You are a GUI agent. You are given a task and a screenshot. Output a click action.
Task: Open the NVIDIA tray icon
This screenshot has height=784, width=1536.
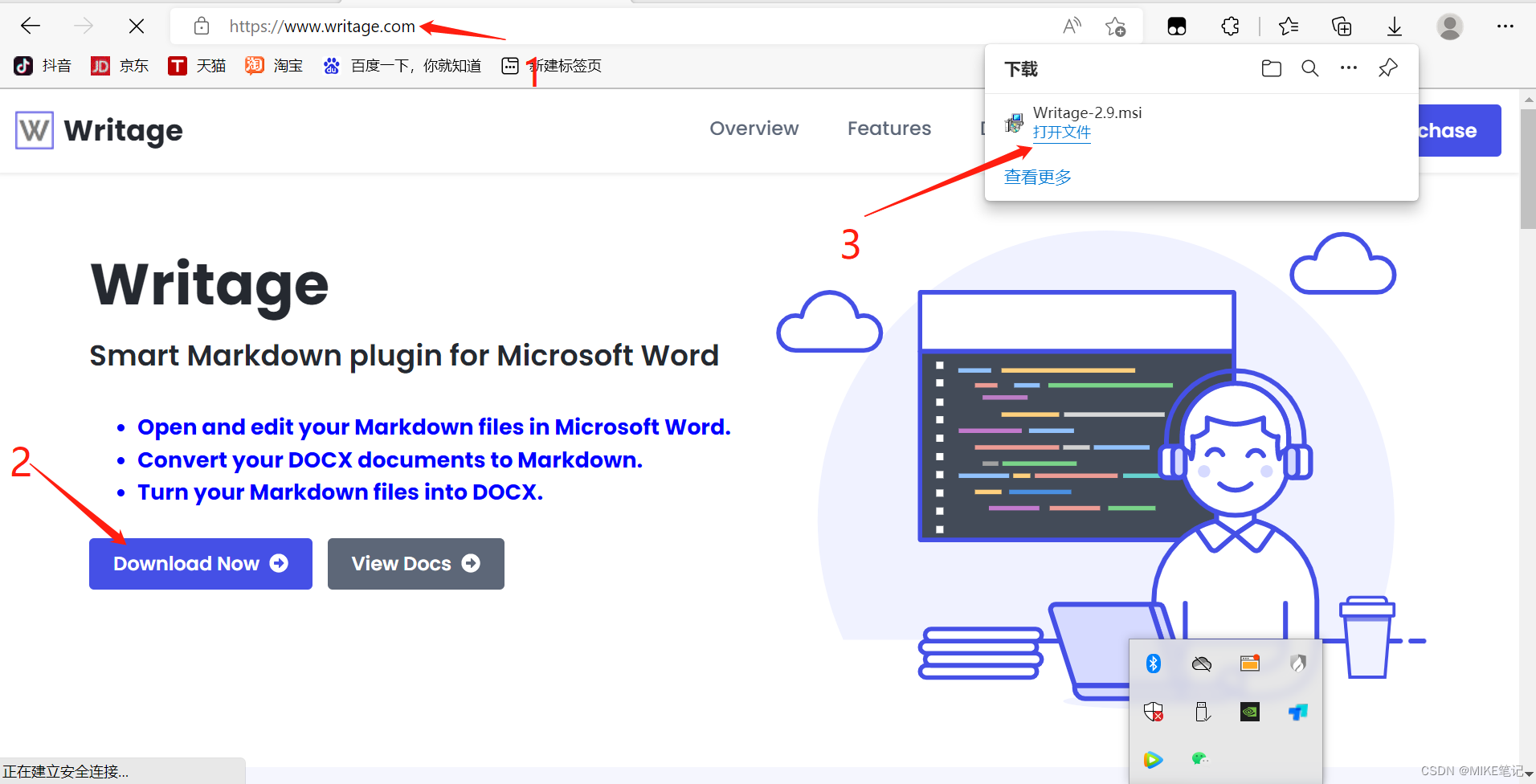[x=1250, y=712]
